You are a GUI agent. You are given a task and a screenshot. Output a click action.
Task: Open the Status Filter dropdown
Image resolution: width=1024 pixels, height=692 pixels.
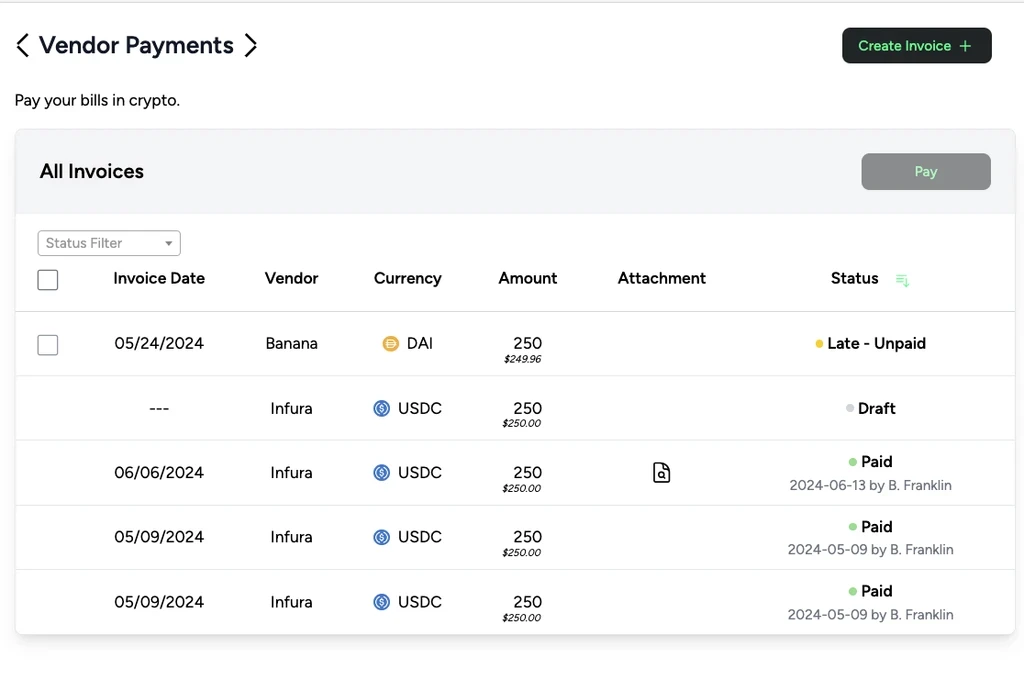point(100,243)
